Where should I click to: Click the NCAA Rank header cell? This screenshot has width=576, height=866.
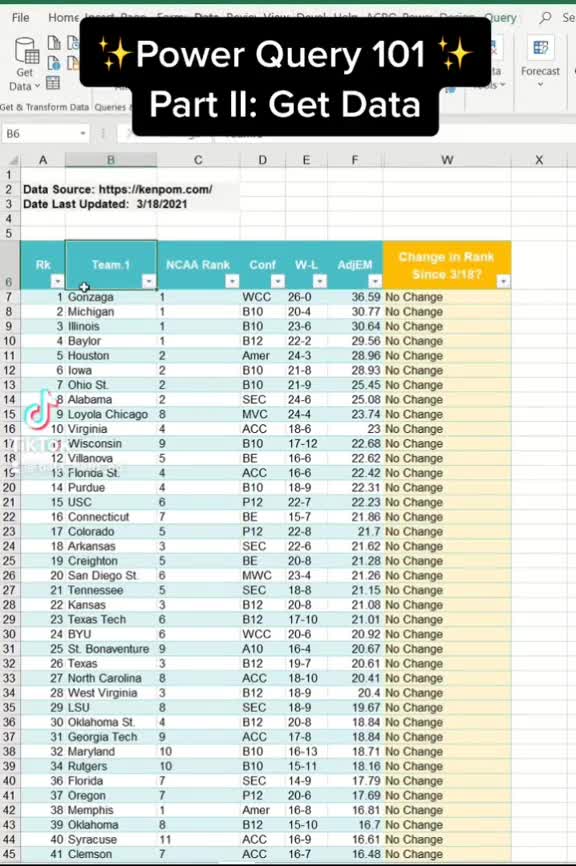pos(198,265)
